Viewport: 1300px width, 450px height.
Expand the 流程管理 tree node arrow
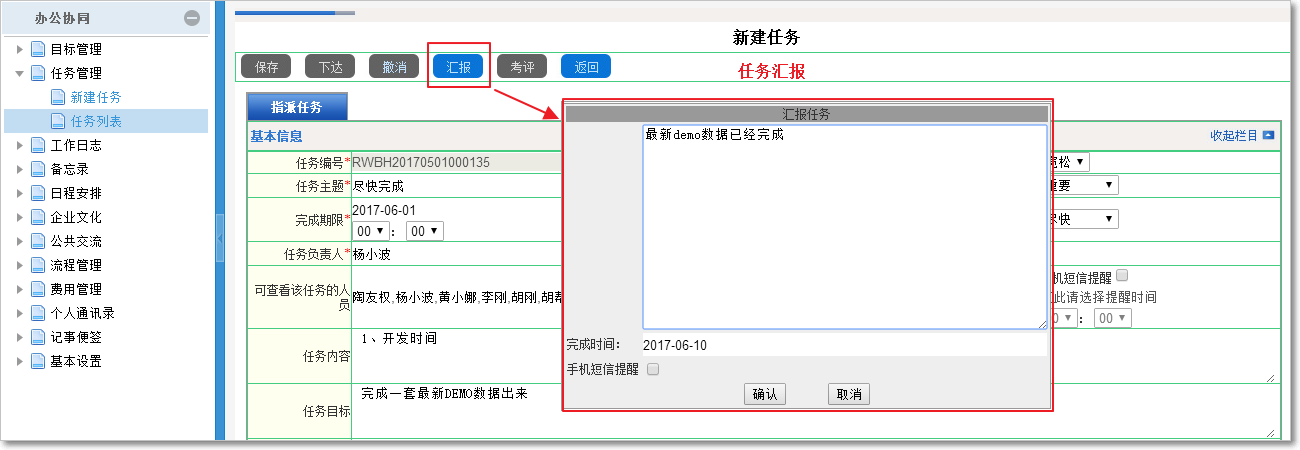coord(19,265)
